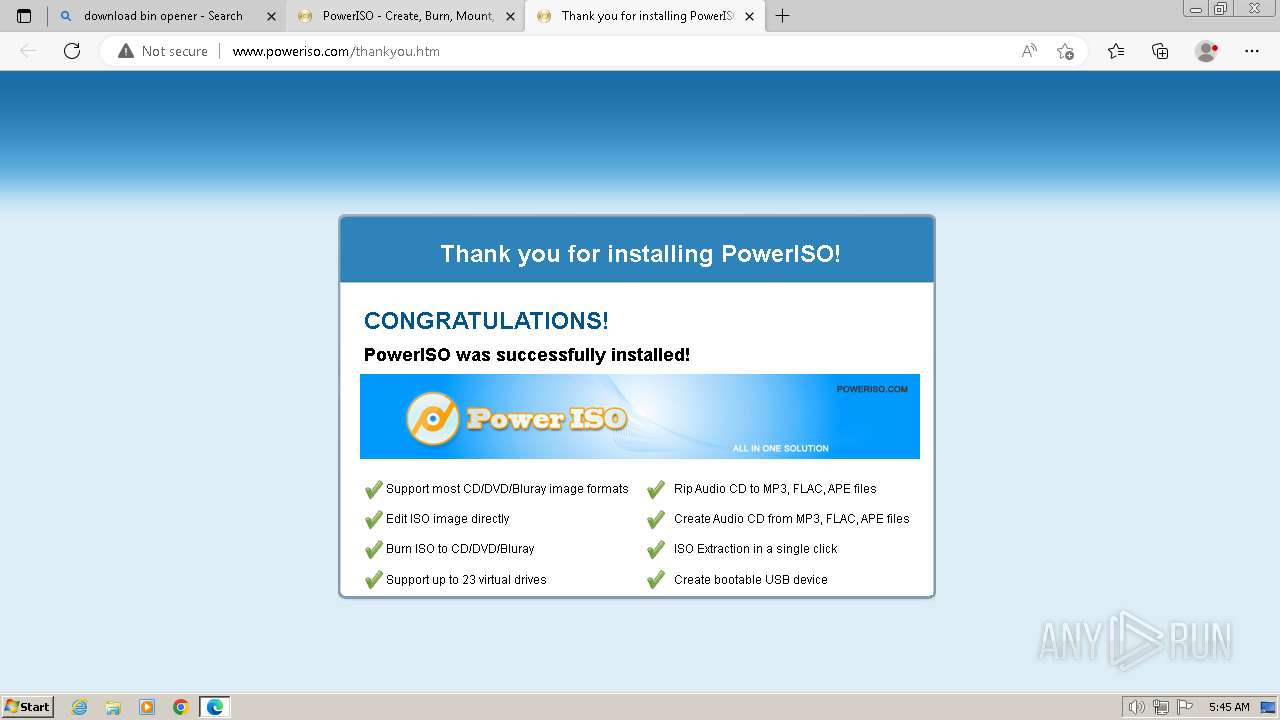Click the 'CONGRATULATIONS!' heading

point(486,321)
